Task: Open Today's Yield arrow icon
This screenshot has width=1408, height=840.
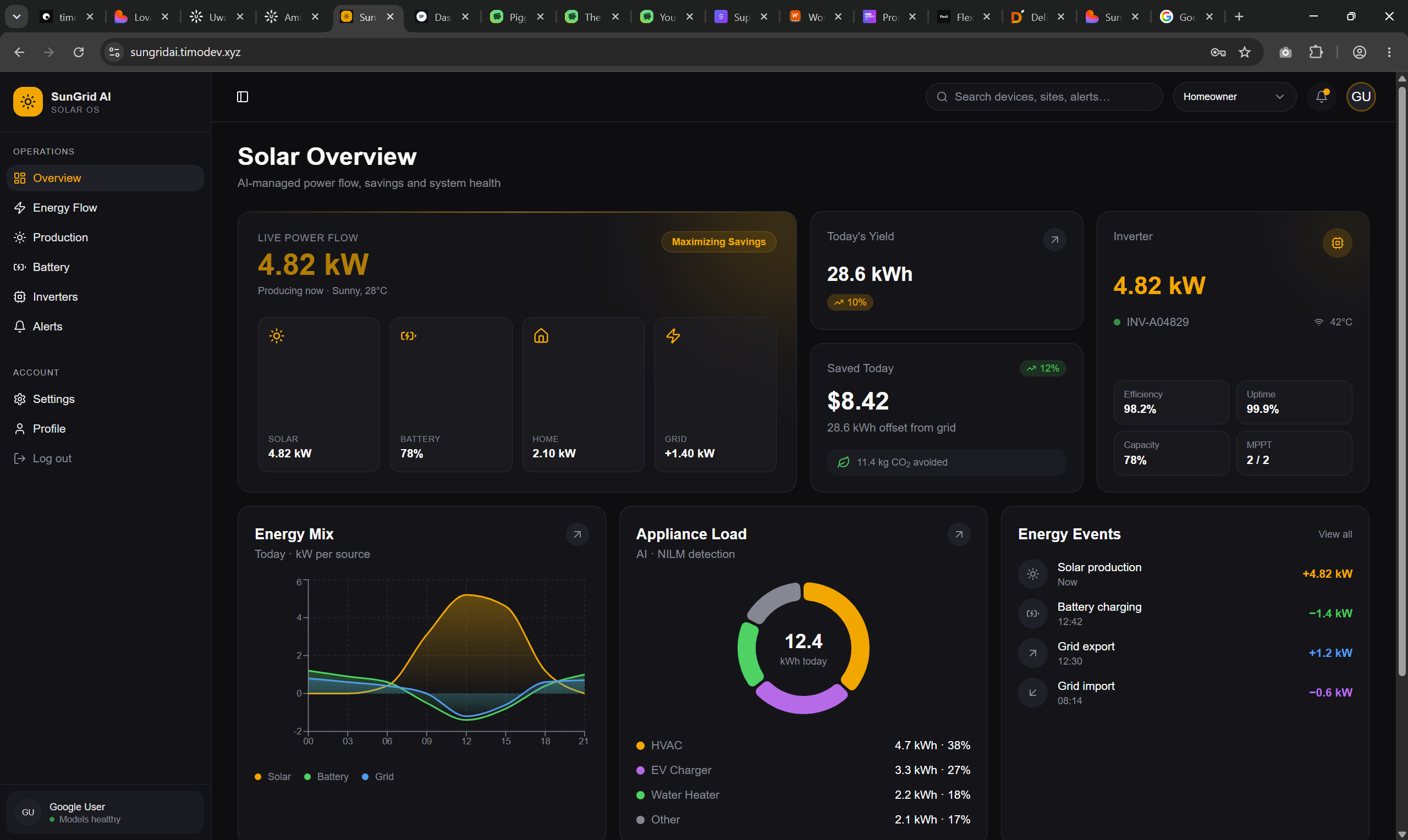Action: [x=1054, y=240]
